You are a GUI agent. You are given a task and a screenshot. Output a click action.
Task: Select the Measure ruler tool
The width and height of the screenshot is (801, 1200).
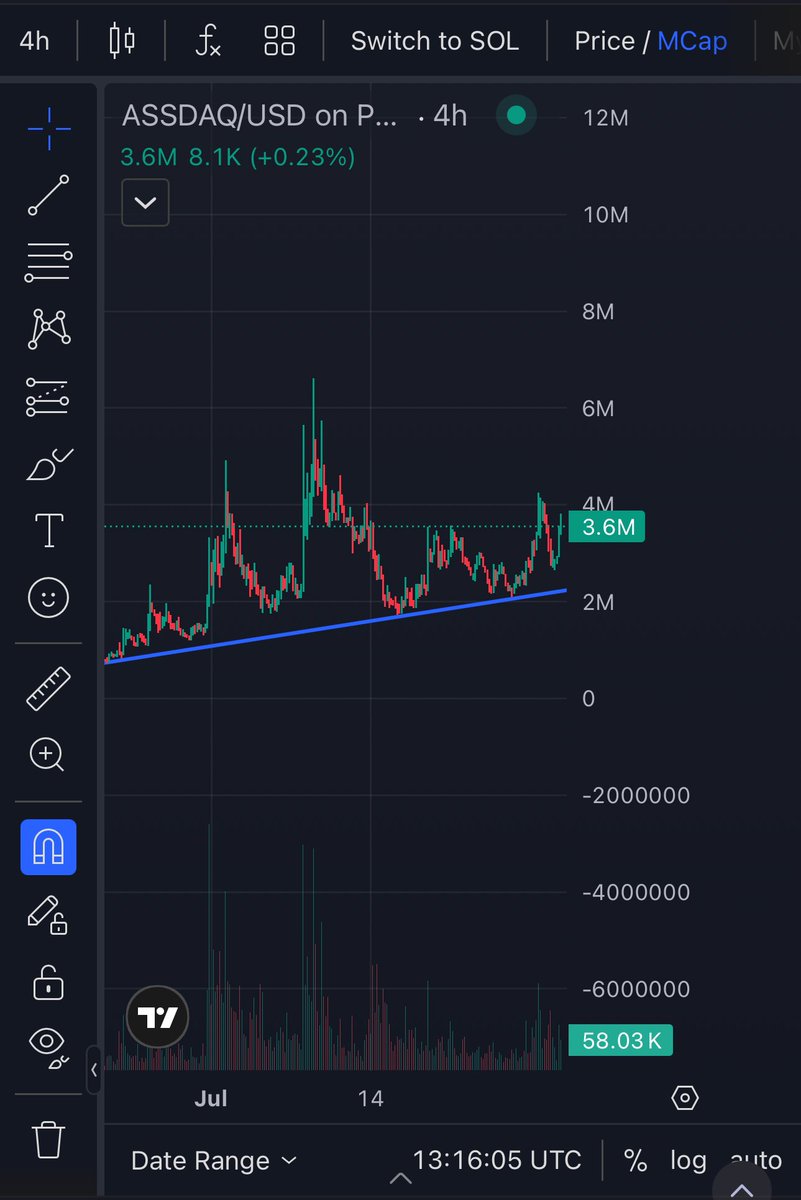[x=47, y=688]
